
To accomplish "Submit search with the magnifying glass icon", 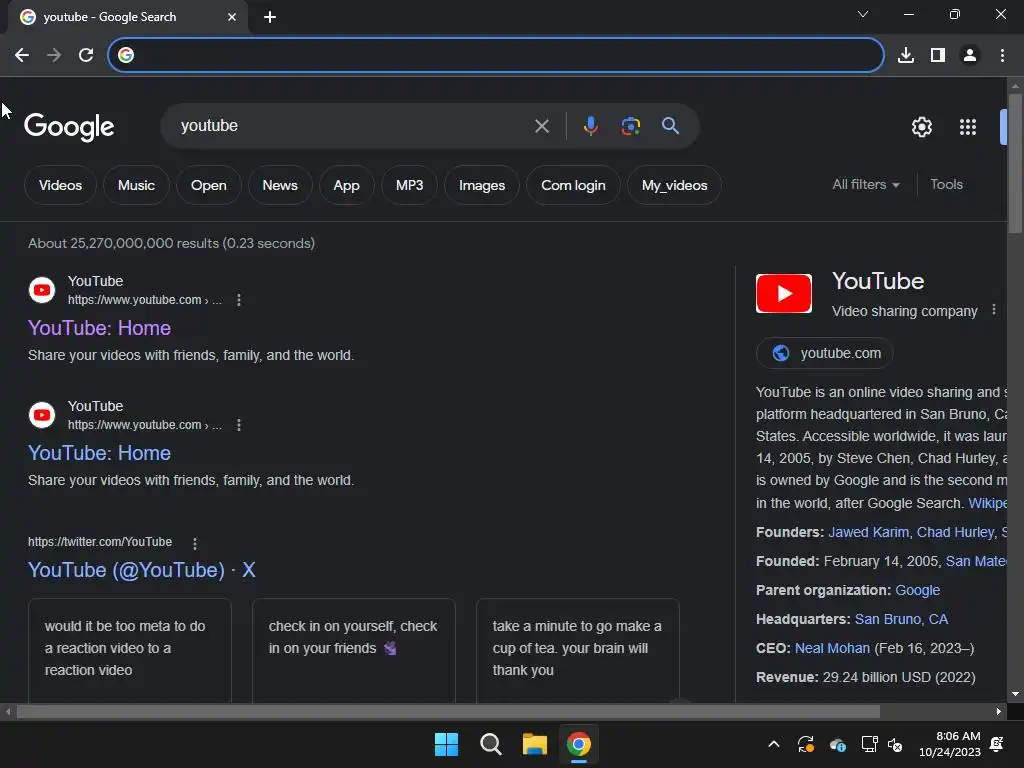I will (x=670, y=125).
